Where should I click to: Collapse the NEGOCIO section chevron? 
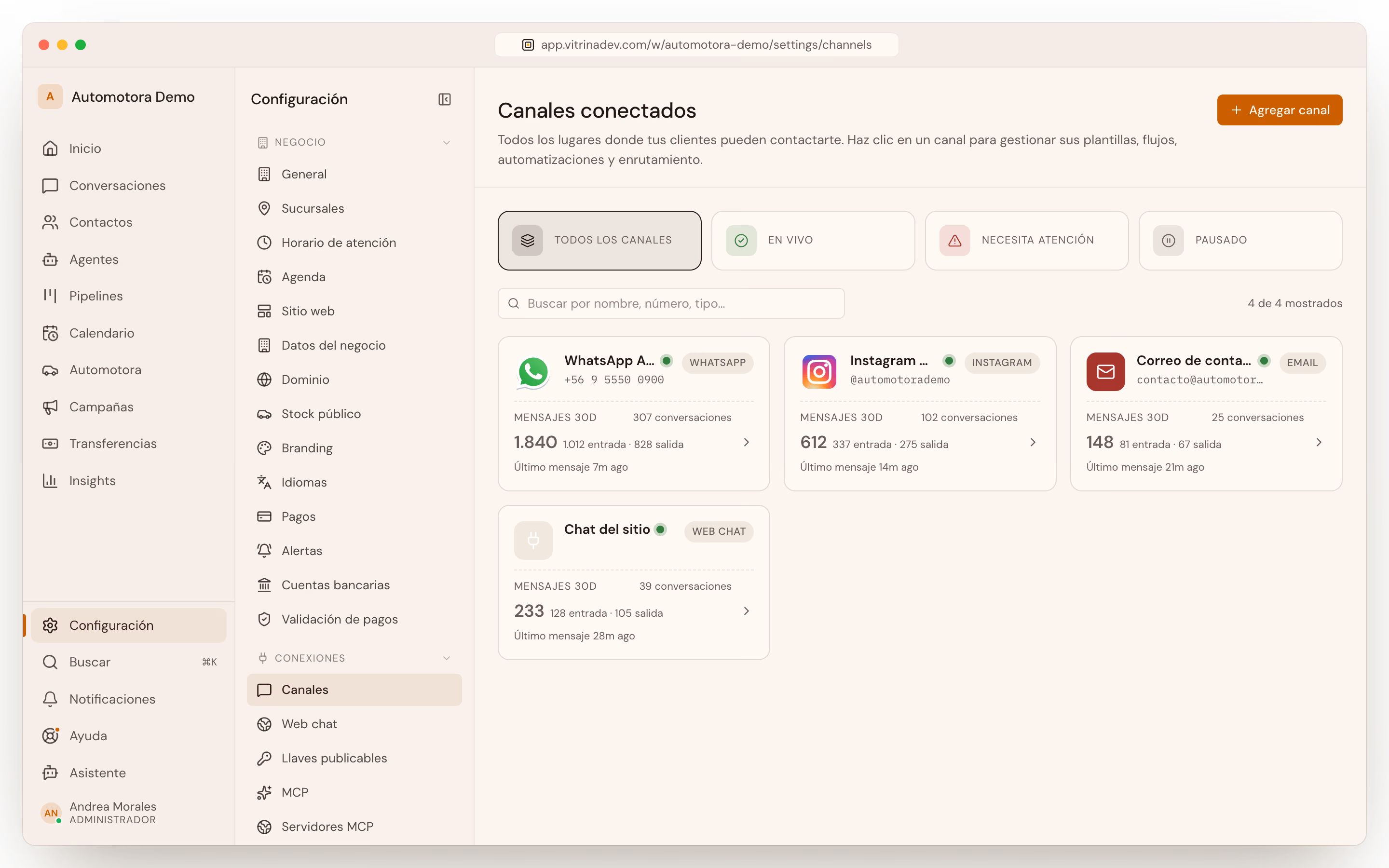[x=447, y=142]
